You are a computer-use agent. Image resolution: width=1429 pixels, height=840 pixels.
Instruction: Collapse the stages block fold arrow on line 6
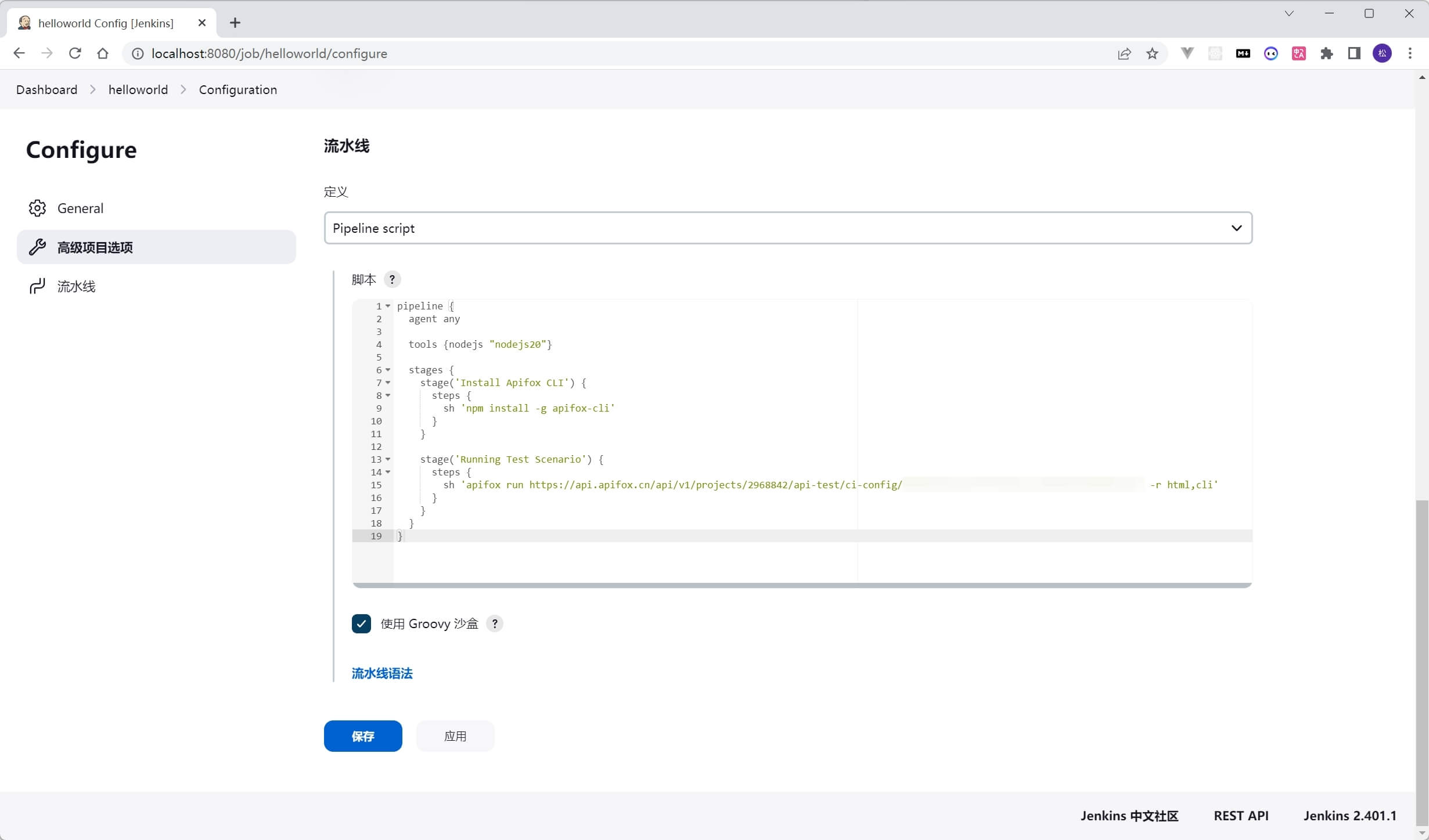(x=388, y=370)
